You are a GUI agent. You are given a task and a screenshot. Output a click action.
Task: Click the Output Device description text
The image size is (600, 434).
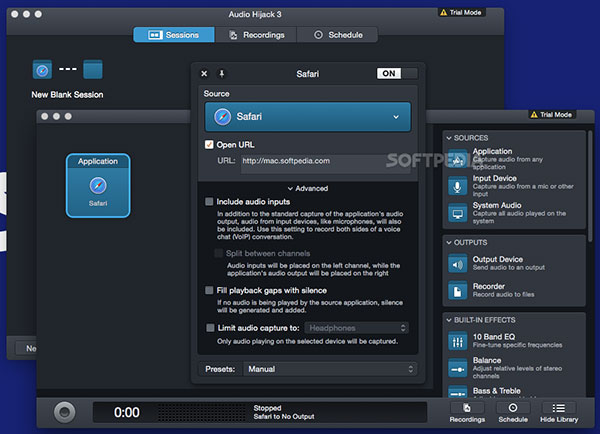click(x=509, y=268)
